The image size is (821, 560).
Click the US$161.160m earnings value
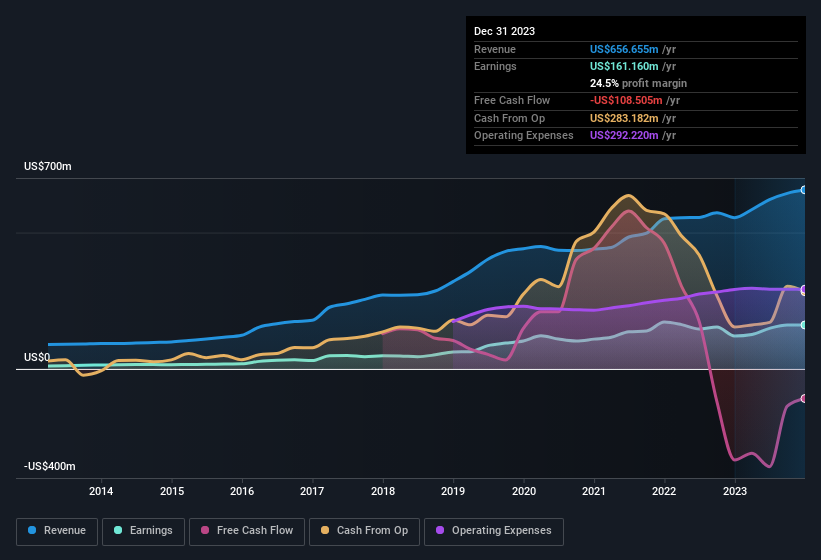624,66
